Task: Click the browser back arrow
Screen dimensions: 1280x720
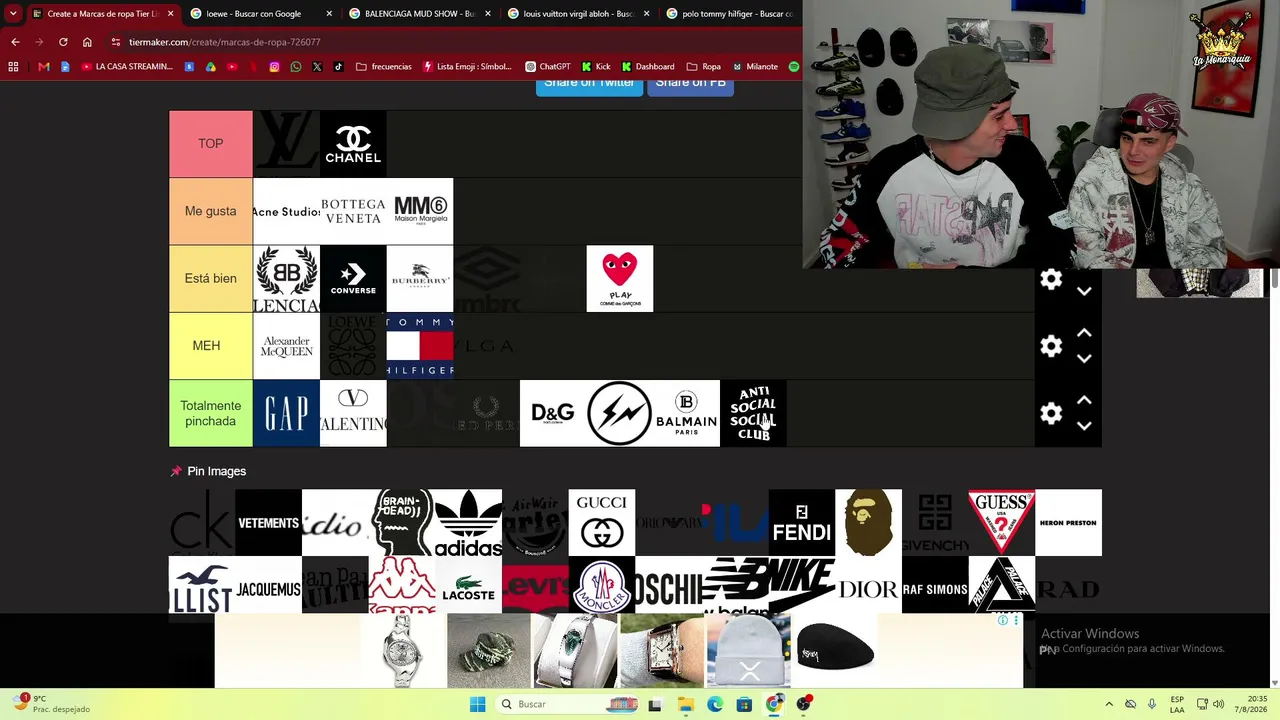Action: [15, 42]
